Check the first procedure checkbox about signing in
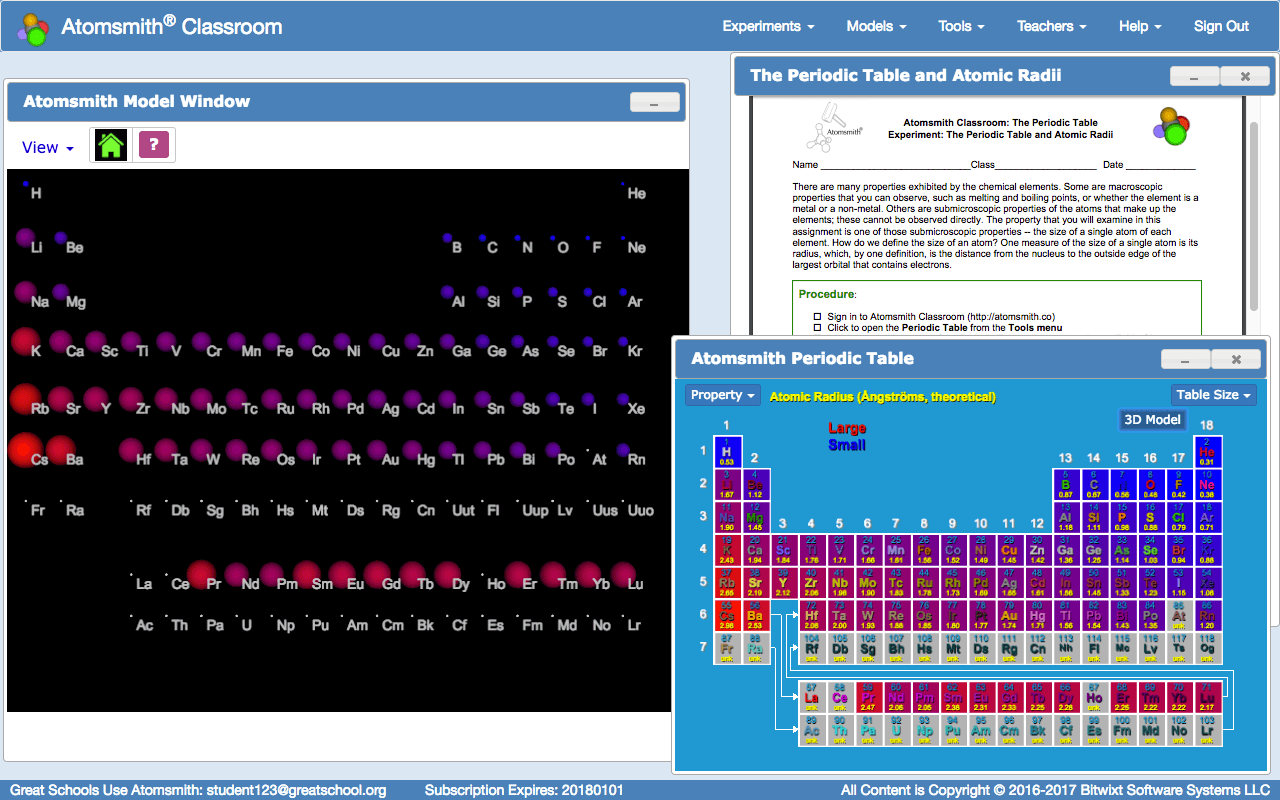The image size is (1280, 800). pos(817,316)
